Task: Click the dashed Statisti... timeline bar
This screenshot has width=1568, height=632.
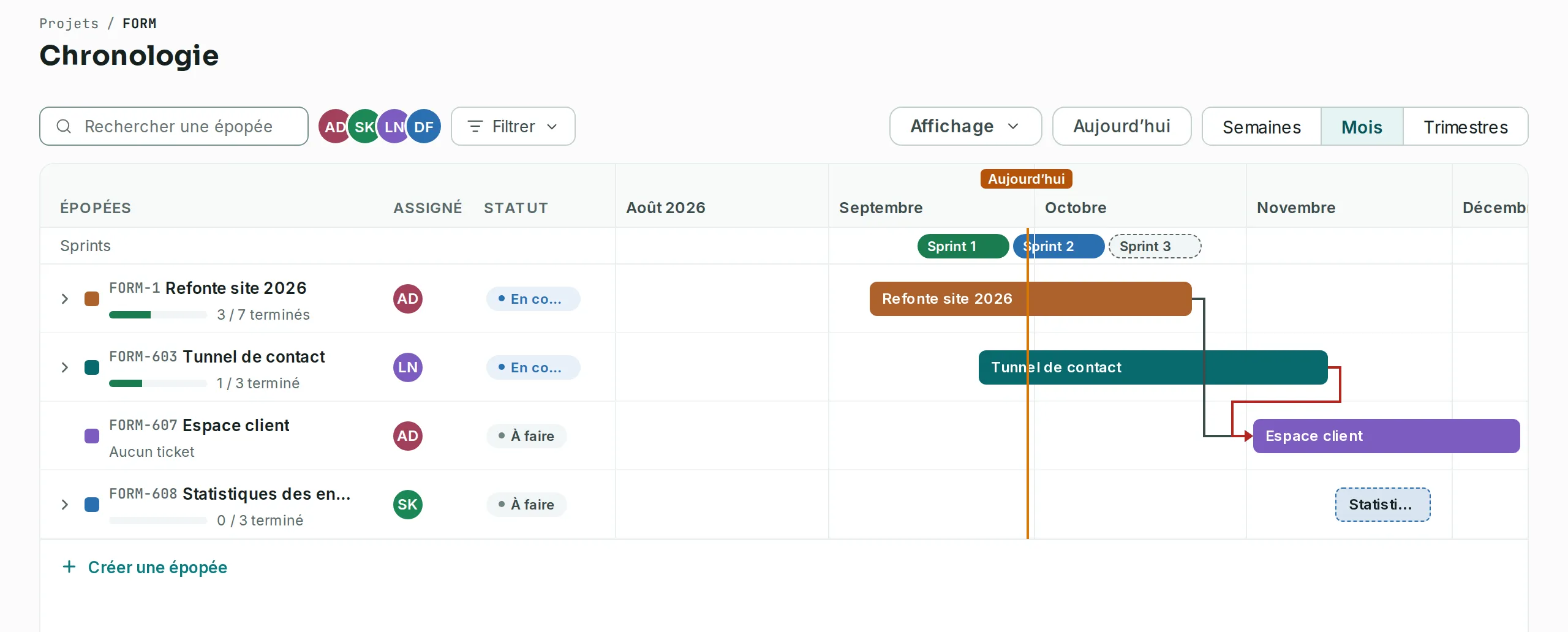Action: [1383, 505]
